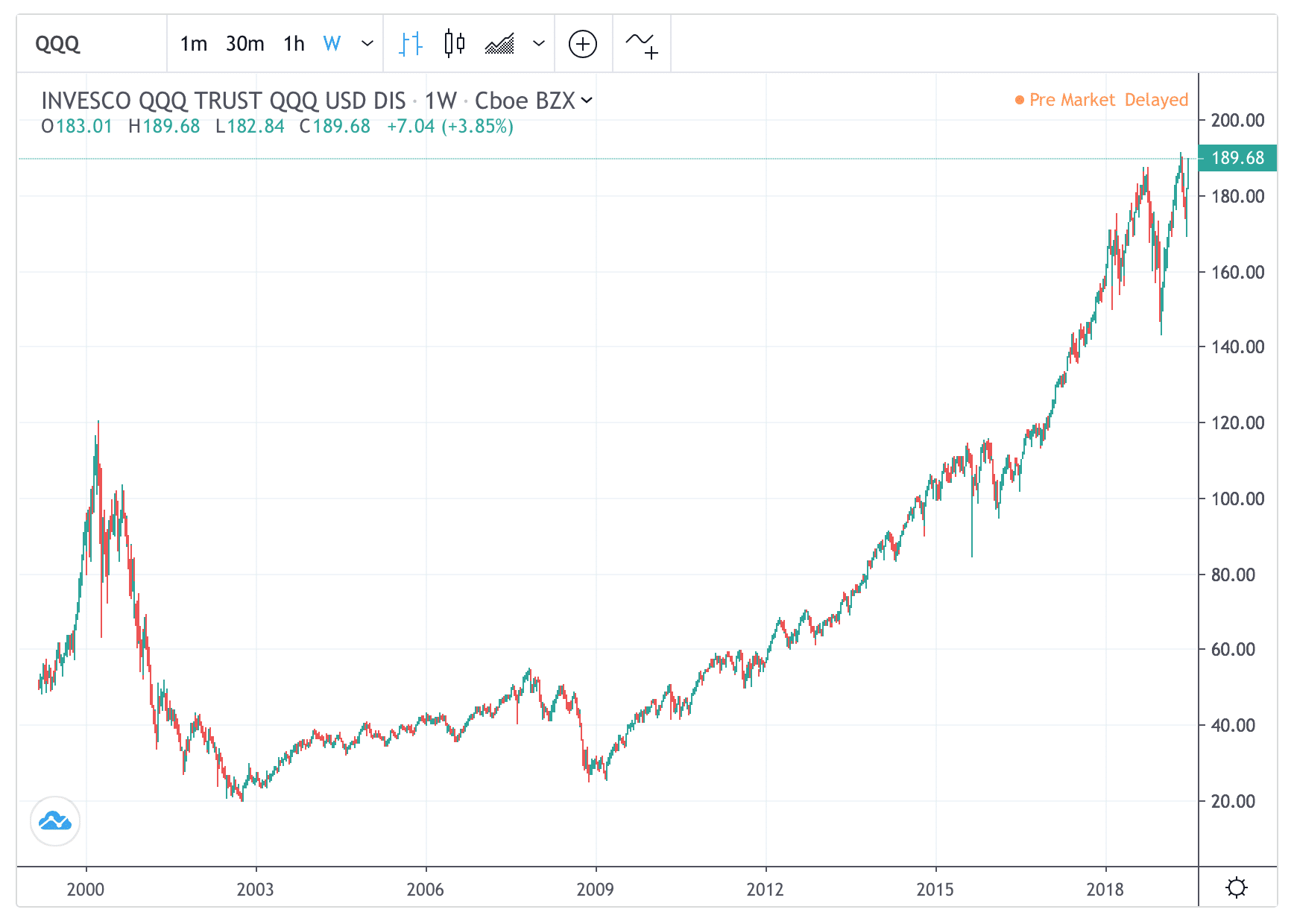Image resolution: width=1294 pixels, height=924 pixels.
Task: Click the 2015 time axis label
Action: point(935,889)
